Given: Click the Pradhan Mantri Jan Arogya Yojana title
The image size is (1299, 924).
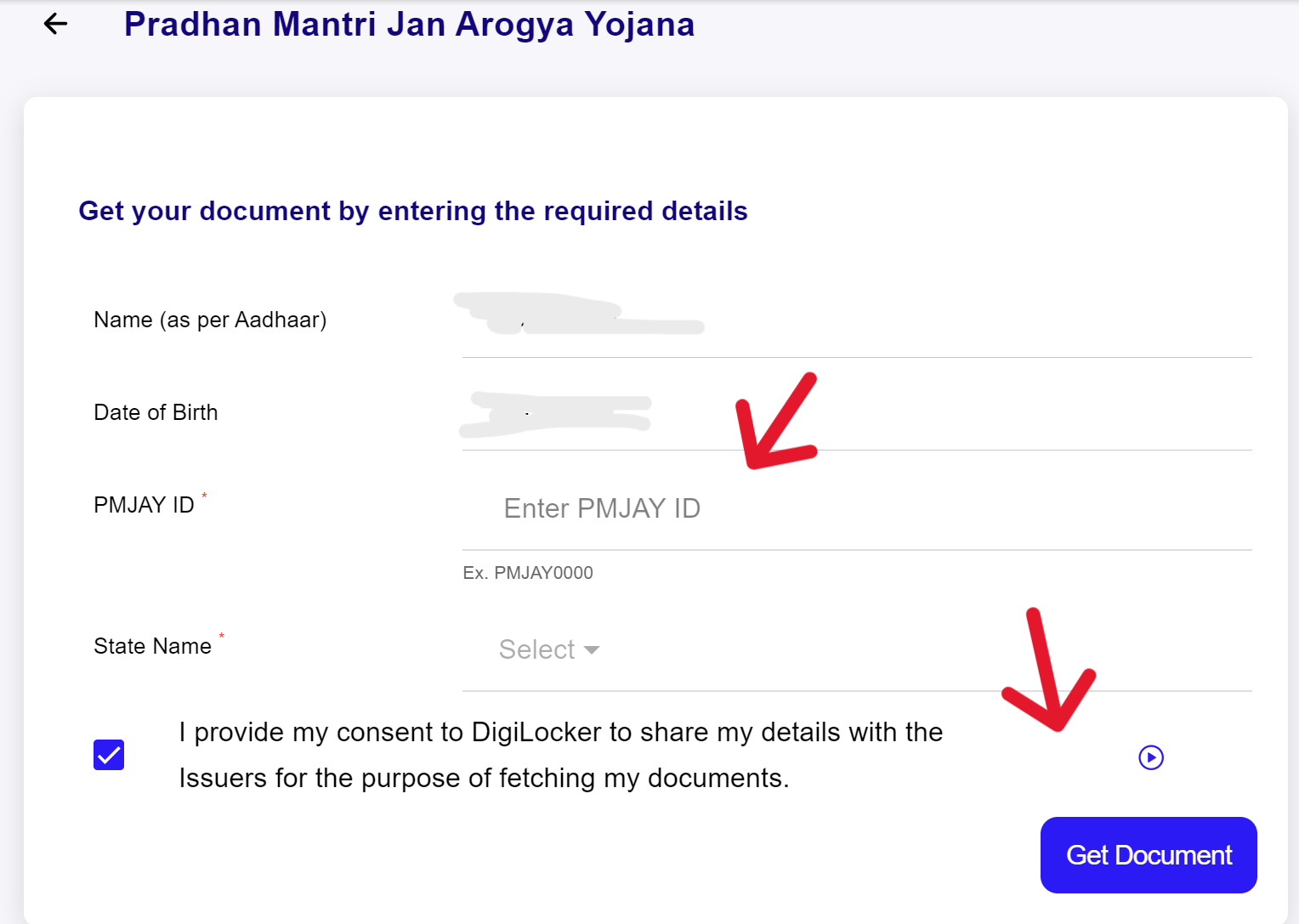Looking at the screenshot, I should (409, 24).
